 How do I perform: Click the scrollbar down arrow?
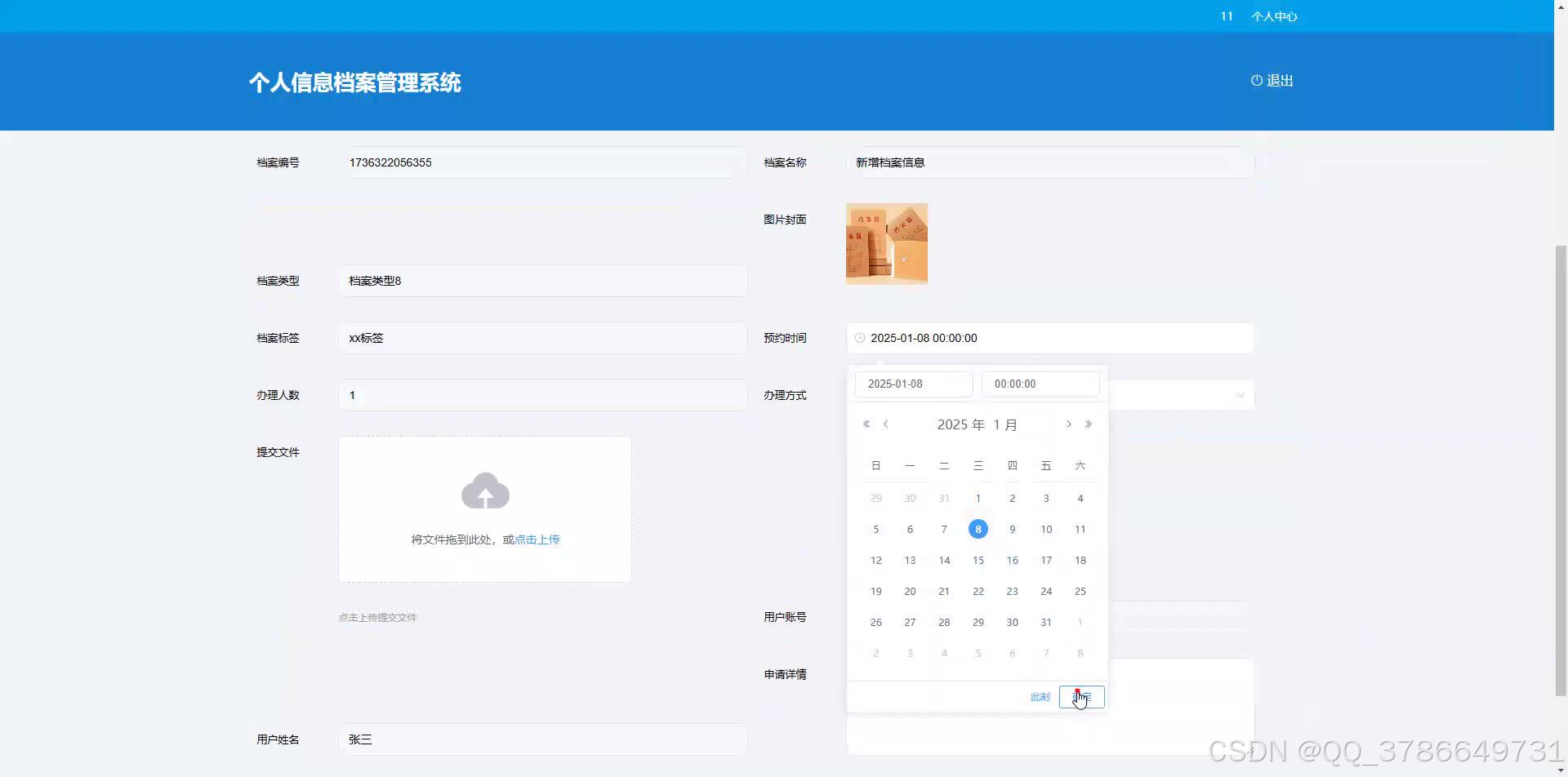tap(1561, 770)
